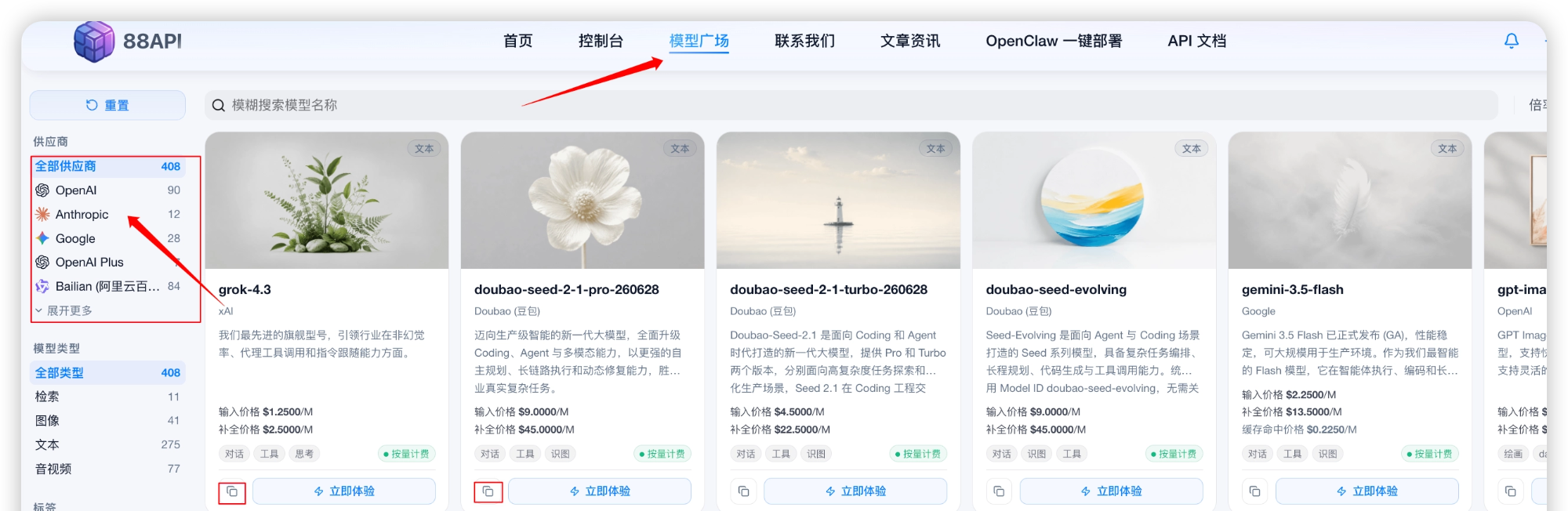Open the 控制台 tab
The height and width of the screenshot is (511, 1568).
[601, 41]
